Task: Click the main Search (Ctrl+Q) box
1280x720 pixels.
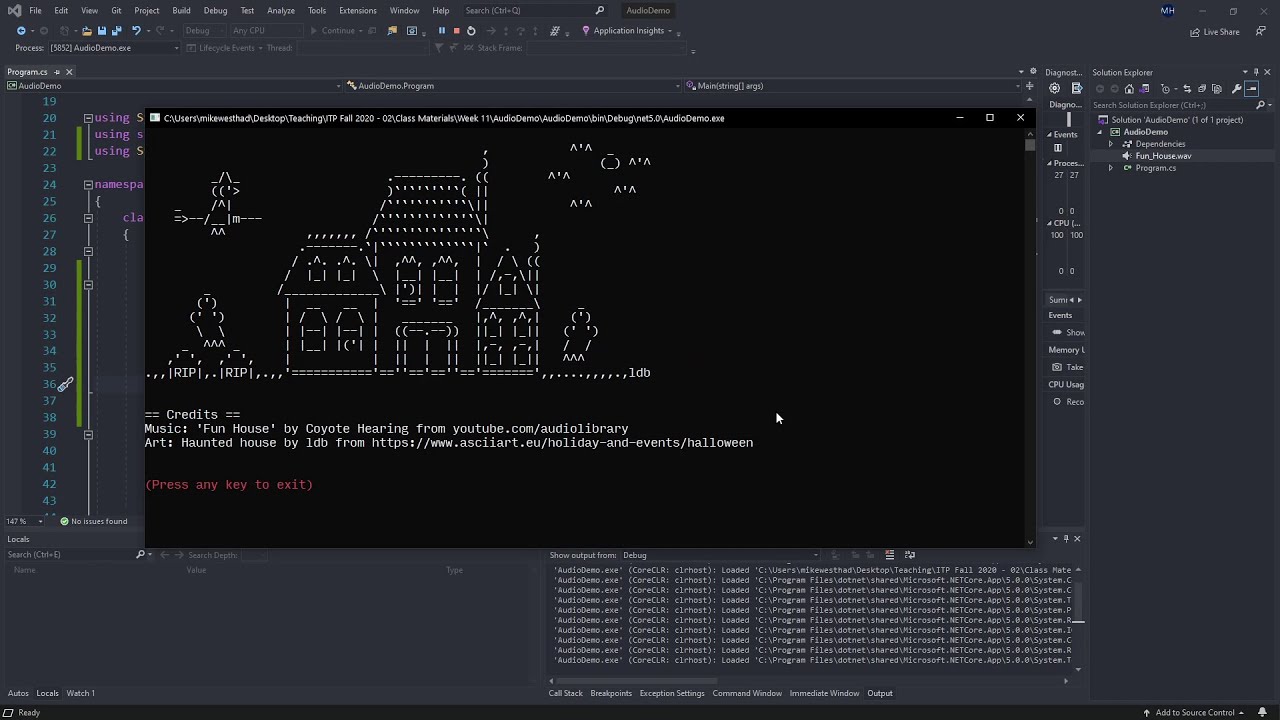Action: tap(535, 10)
